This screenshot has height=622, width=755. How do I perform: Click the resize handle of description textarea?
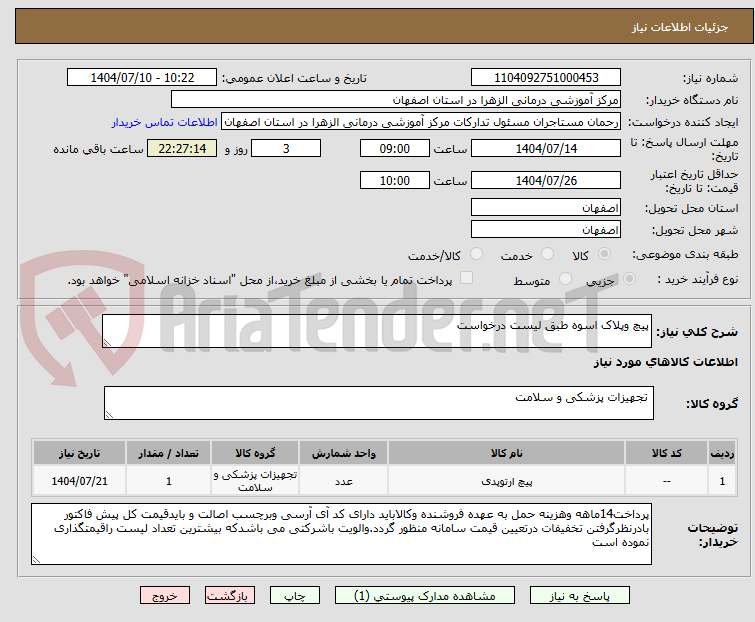pyautogui.click(x=107, y=343)
